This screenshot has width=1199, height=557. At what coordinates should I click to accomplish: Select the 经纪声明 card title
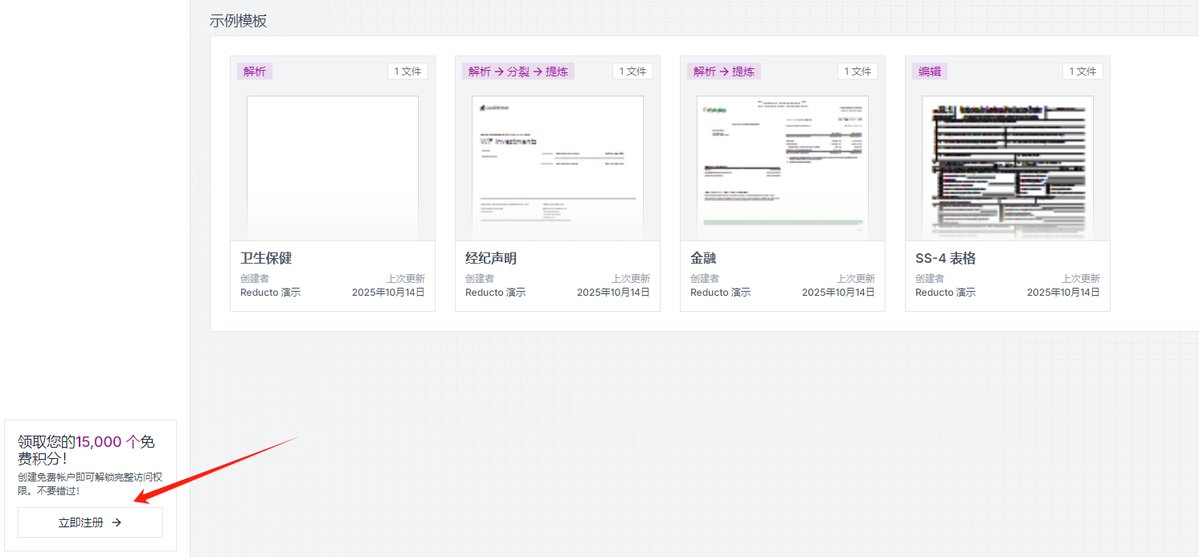point(491,259)
